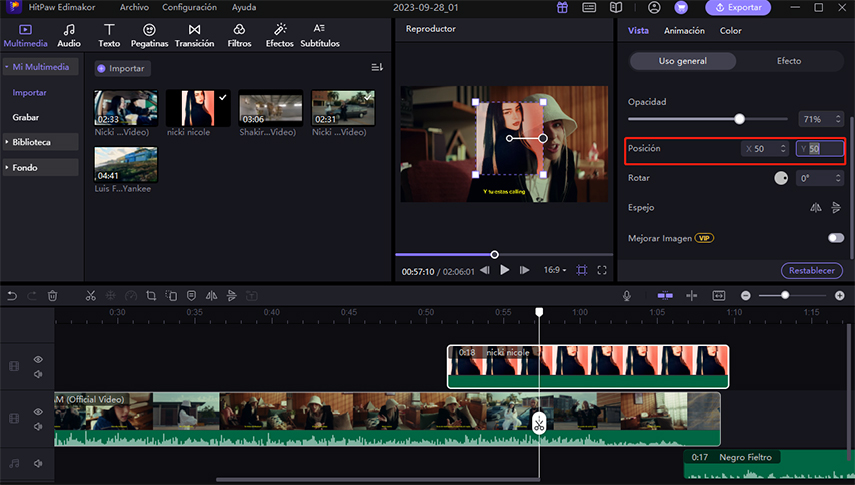Open the Ayuda menu

[x=244, y=7]
